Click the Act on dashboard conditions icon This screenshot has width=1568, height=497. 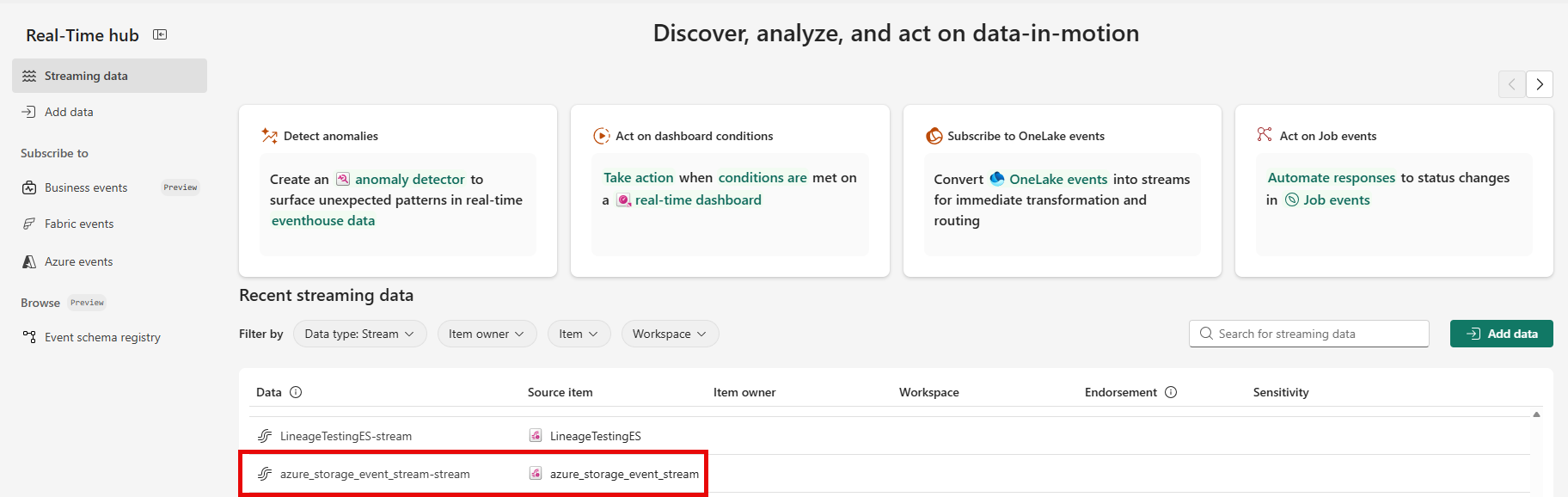pos(601,136)
